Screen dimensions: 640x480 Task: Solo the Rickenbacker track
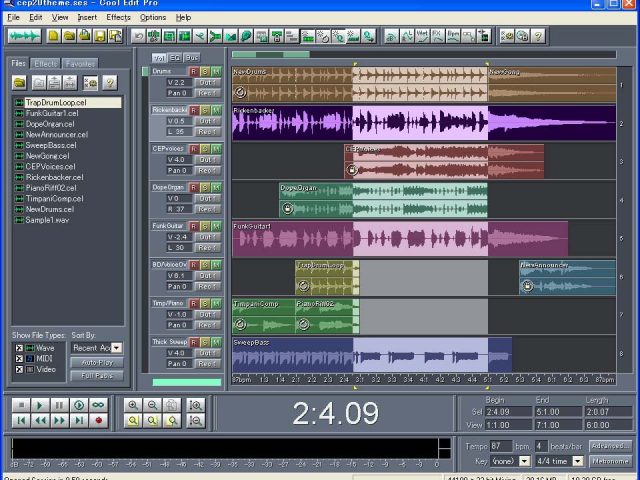(205, 110)
